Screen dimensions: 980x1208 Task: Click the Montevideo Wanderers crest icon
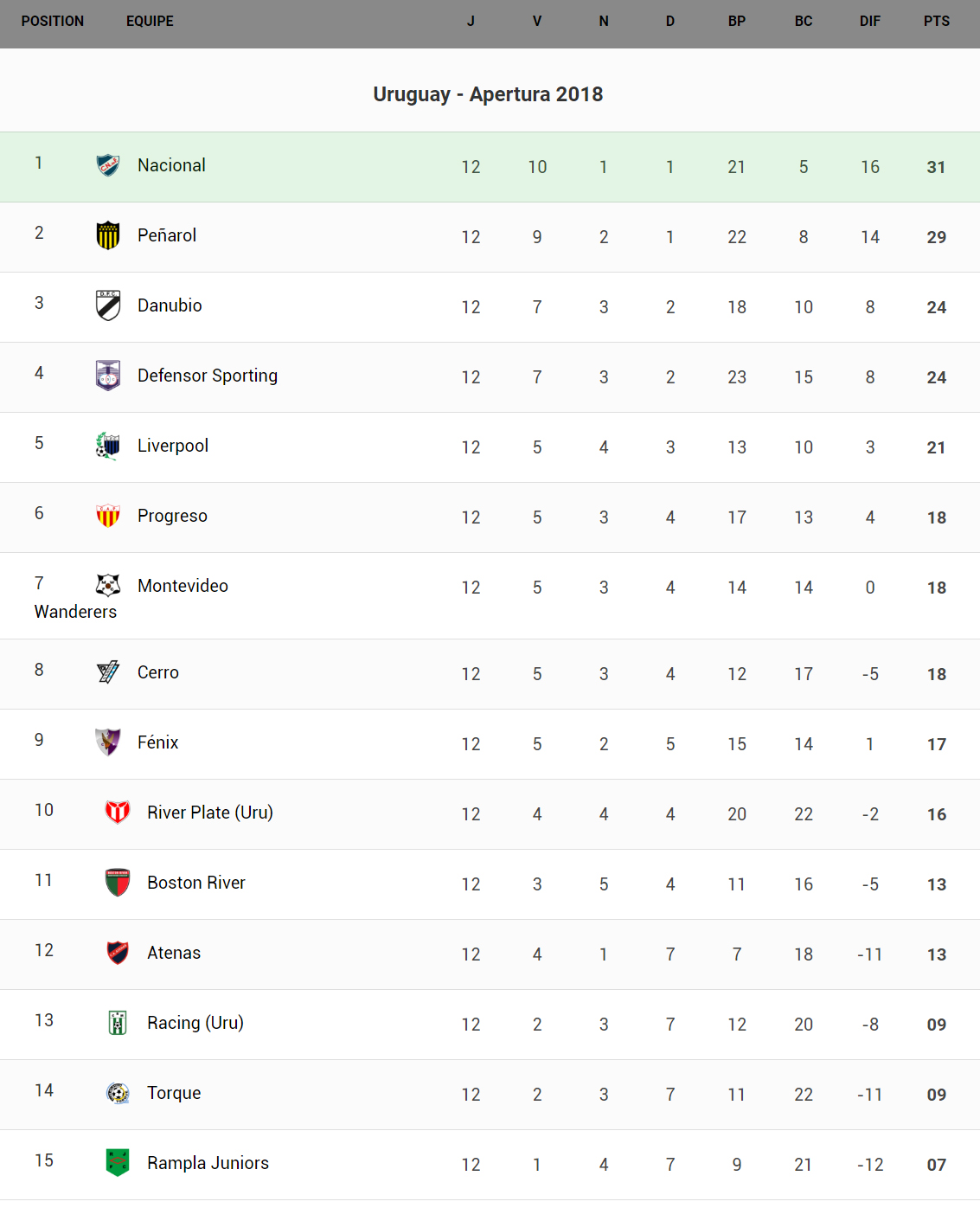click(x=108, y=586)
